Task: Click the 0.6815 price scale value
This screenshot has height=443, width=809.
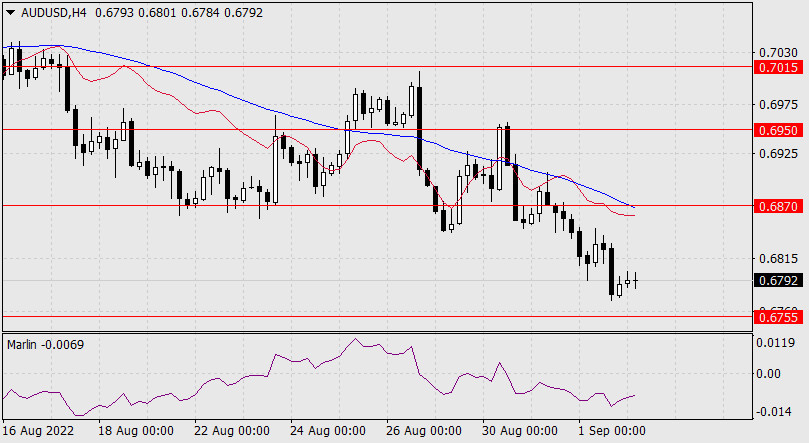Action: pos(778,258)
